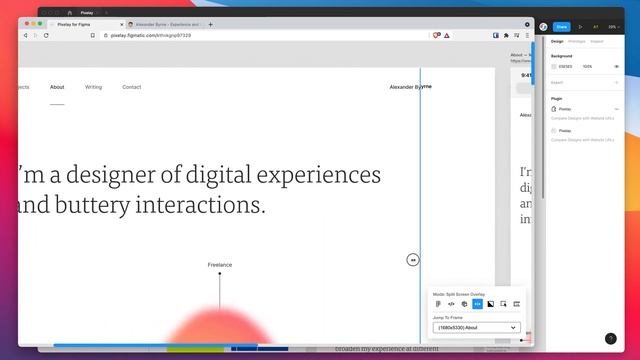The height and width of the screenshot is (360, 640).
Task: Open the Figma zoom percentage dropdown
Action: tap(613, 27)
